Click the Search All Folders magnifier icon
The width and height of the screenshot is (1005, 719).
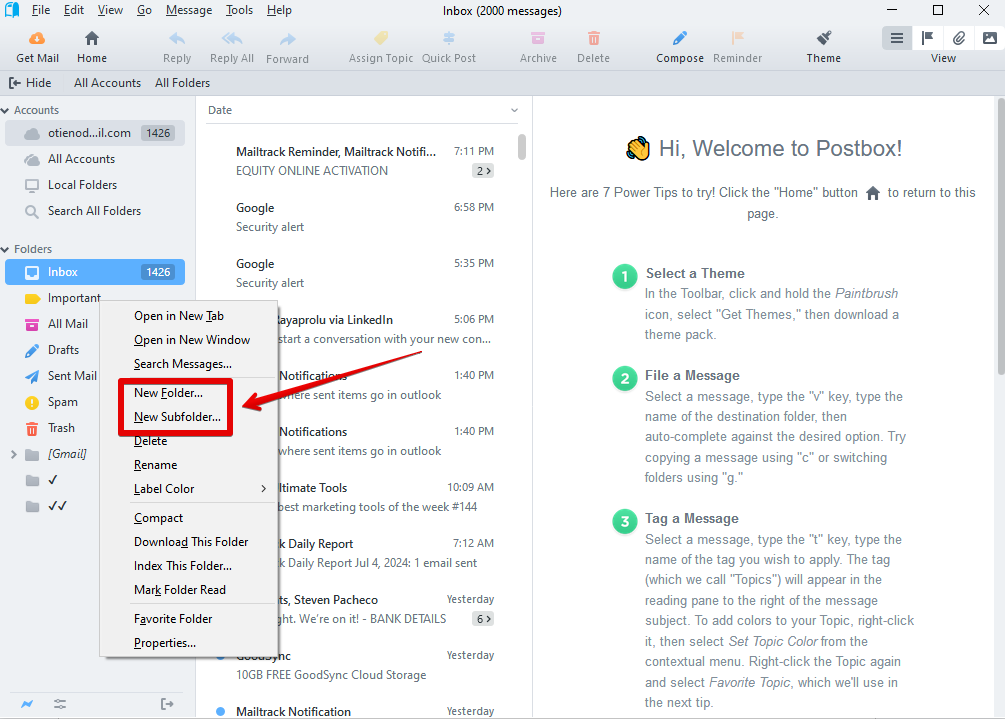click(x=31, y=211)
